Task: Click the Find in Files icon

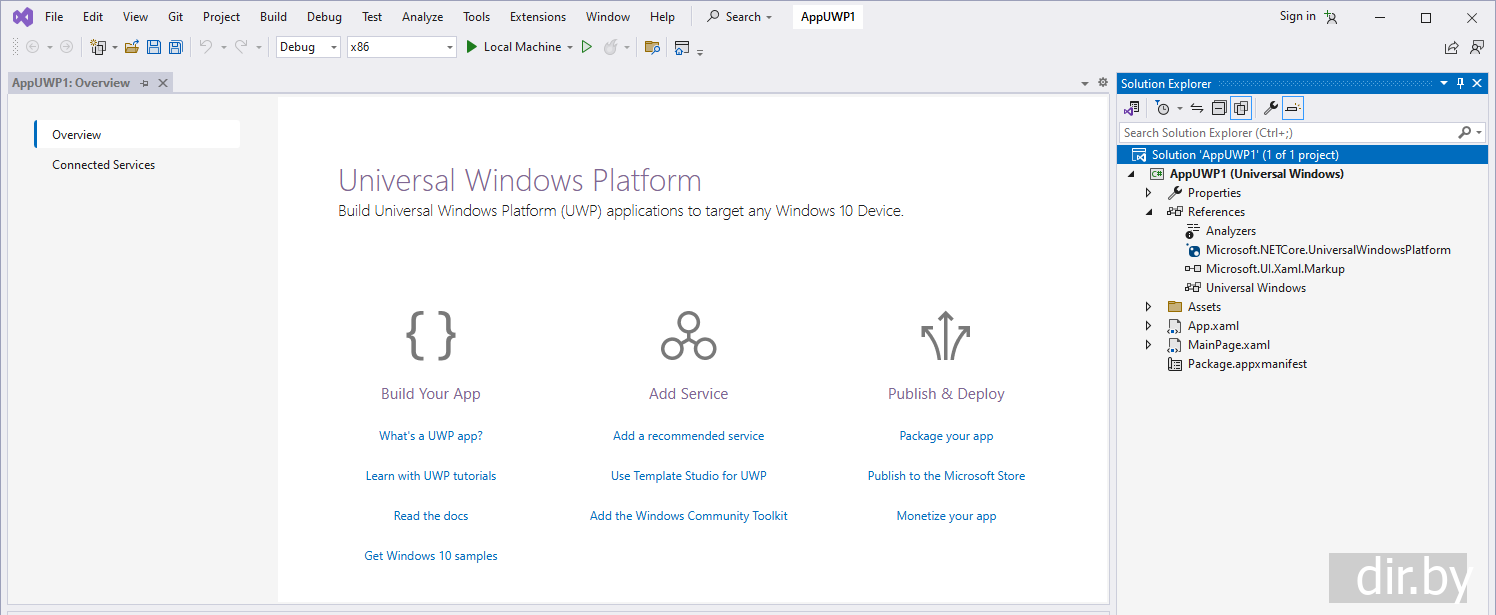Action: (652, 47)
